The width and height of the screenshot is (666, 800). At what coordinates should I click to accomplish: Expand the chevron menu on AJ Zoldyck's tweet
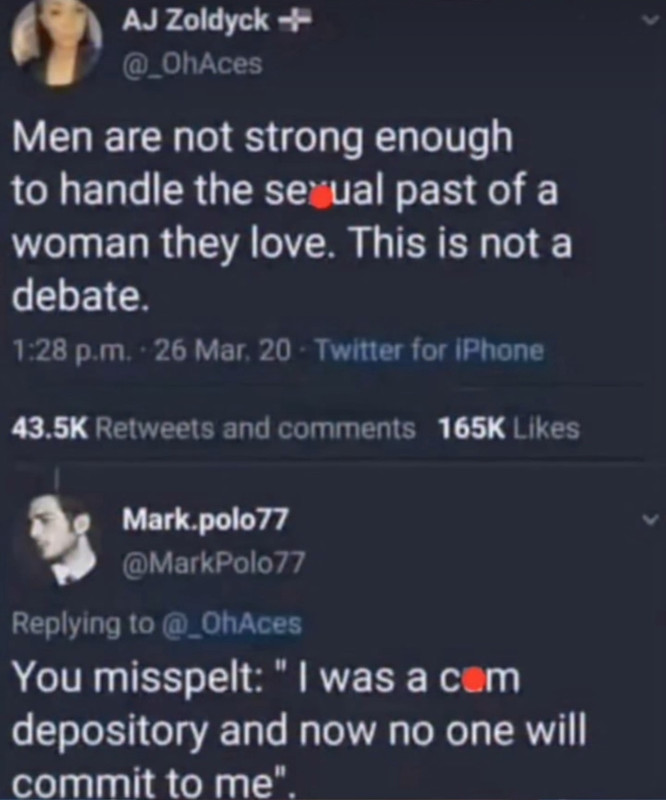click(x=648, y=20)
